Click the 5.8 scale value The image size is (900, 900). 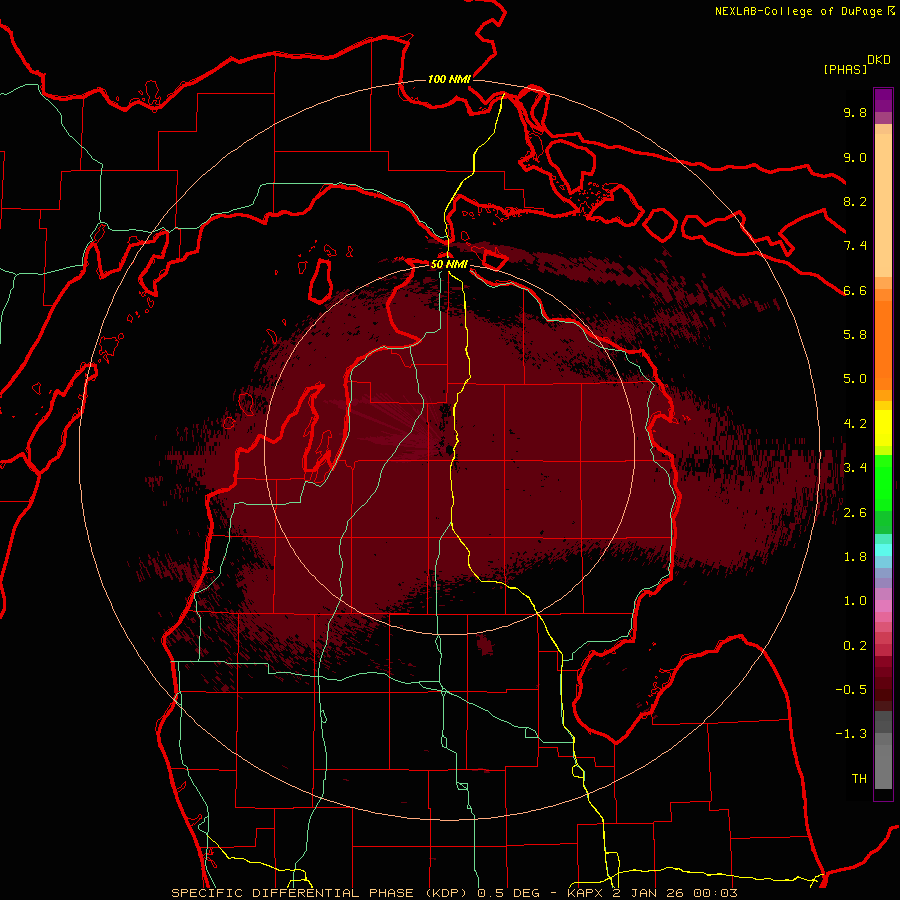coord(855,335)
